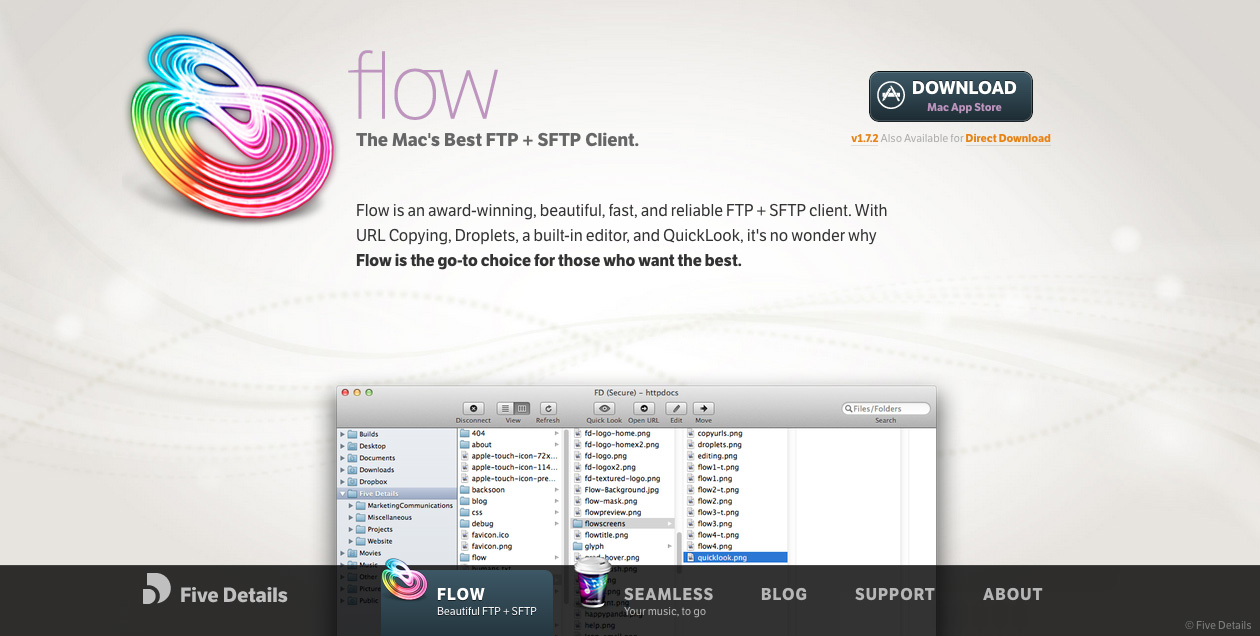
Task: Click the Open URL toolbar icon
Action: pyautogui.click(x=643, y=408)
